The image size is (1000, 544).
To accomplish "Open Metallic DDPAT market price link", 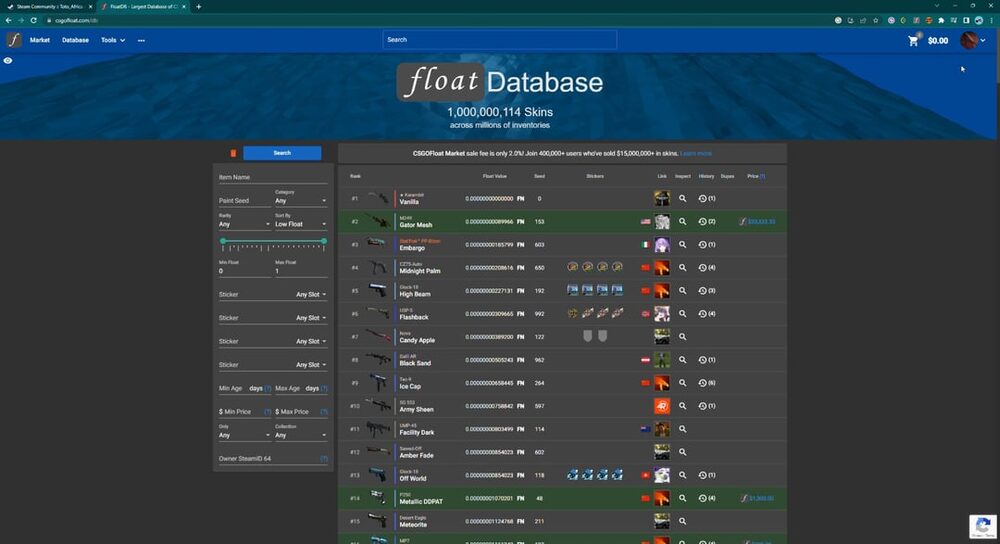I will point(757,498).
